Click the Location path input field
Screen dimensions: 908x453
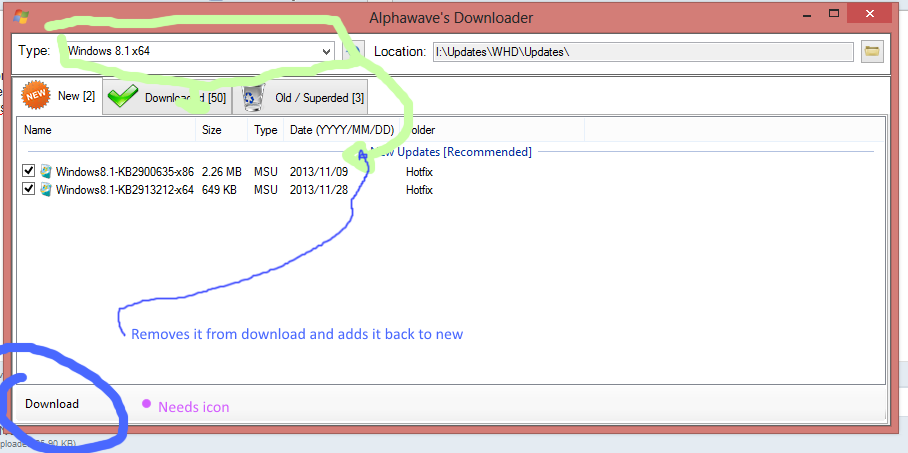(x=643, y=52)
